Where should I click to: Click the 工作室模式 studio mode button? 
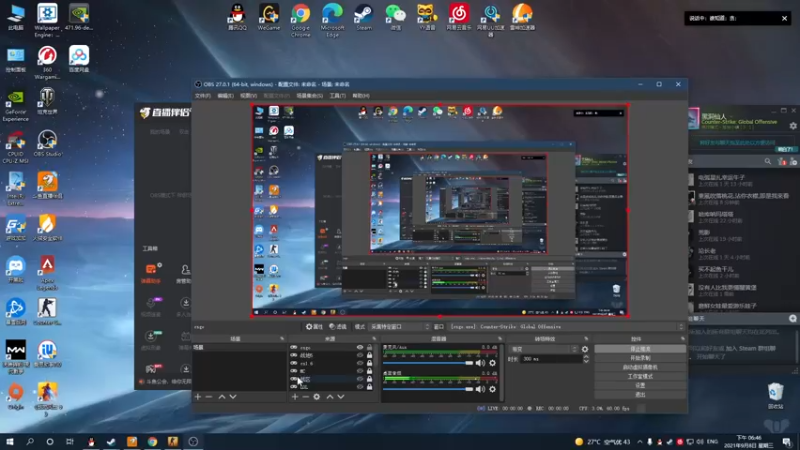640,377
